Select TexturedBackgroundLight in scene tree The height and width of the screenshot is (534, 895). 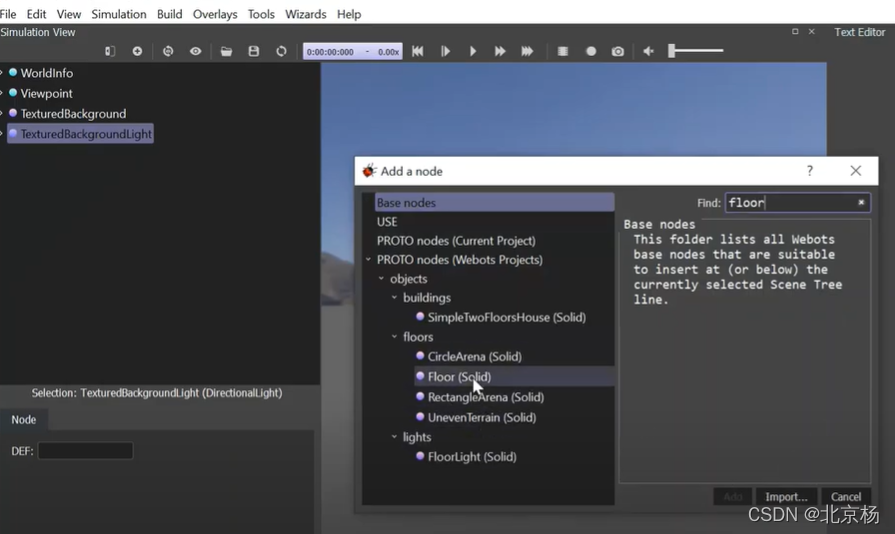click(80, 134)
